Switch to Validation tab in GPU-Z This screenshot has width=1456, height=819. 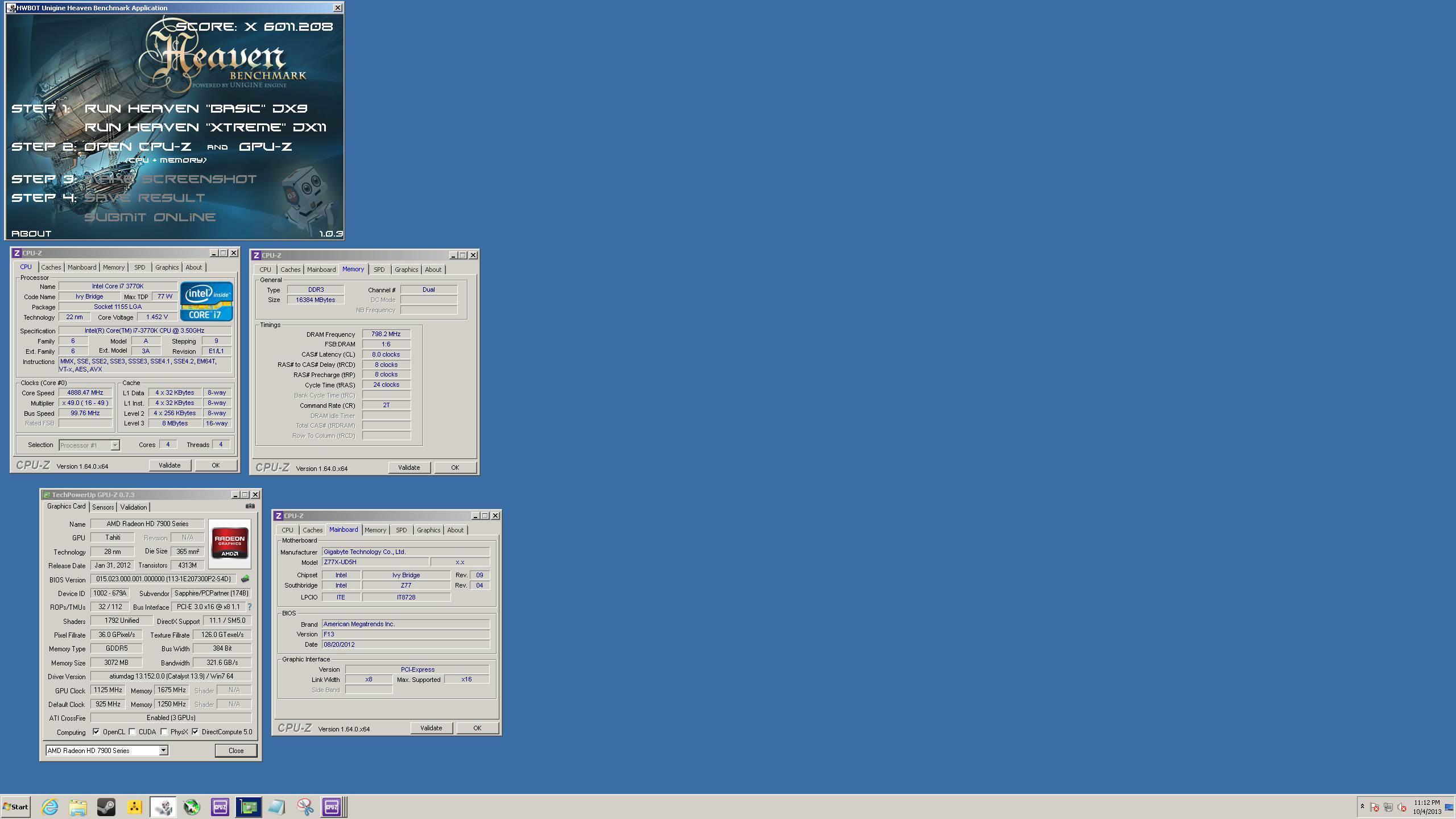coord(134,507)
